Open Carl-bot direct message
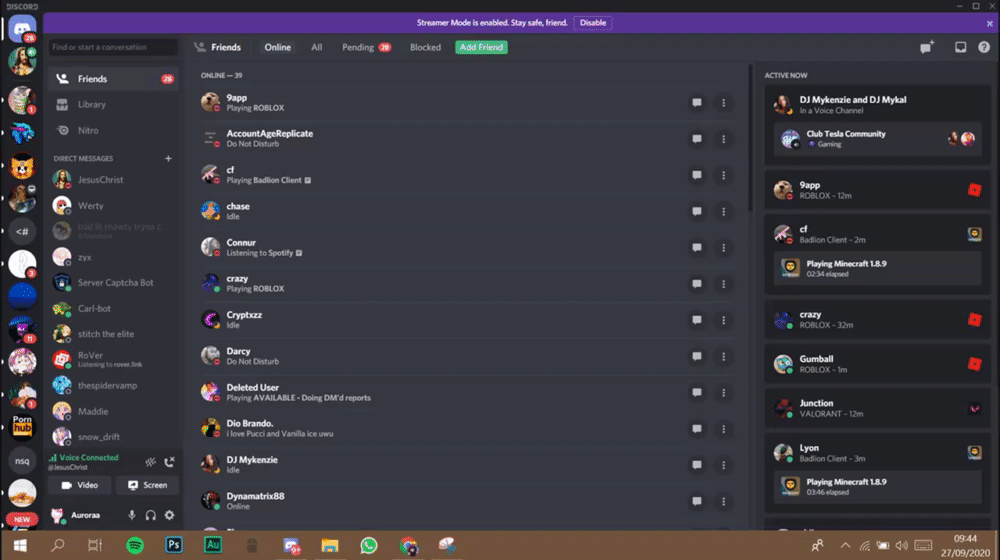1000x560 pixels. click(x=114, y=309)
